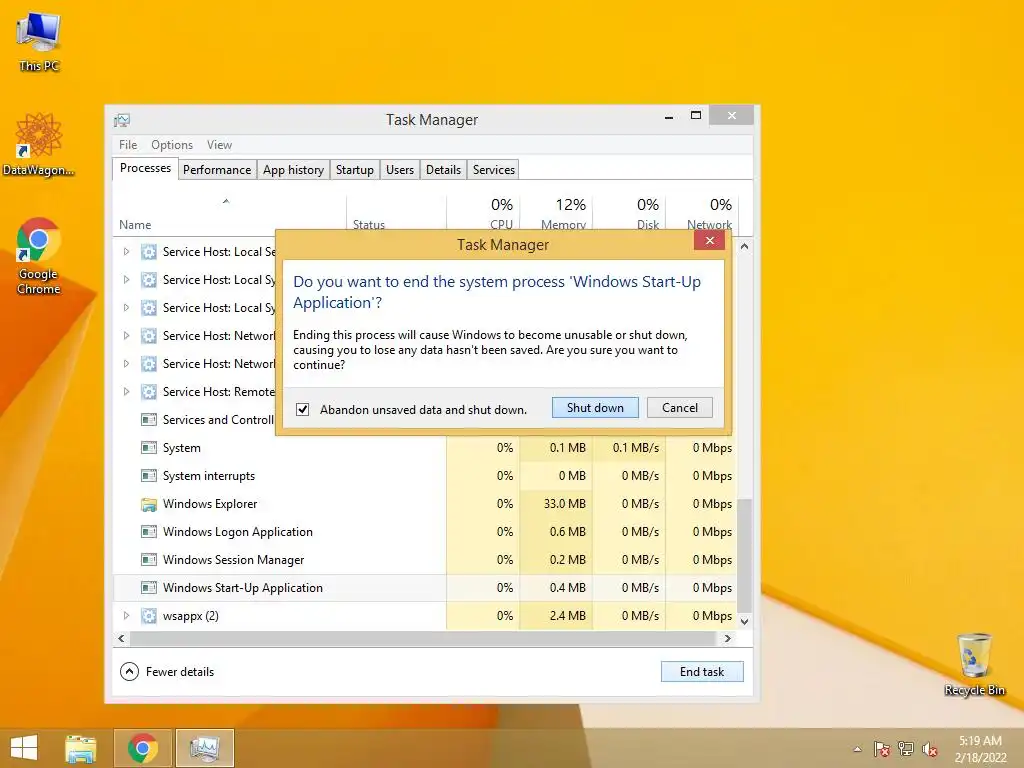Expand first Service Host: Local Se row
Image resolution: width=1024 pixels, height=768 pixels.
point(126,251)
